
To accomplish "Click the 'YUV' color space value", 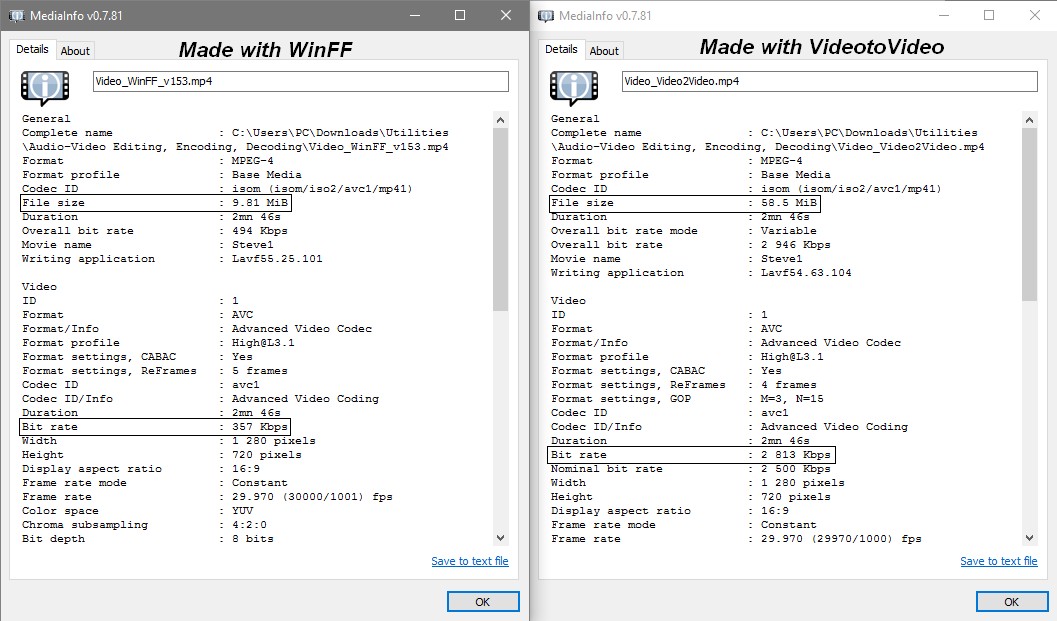I will [x=243, y=511].
